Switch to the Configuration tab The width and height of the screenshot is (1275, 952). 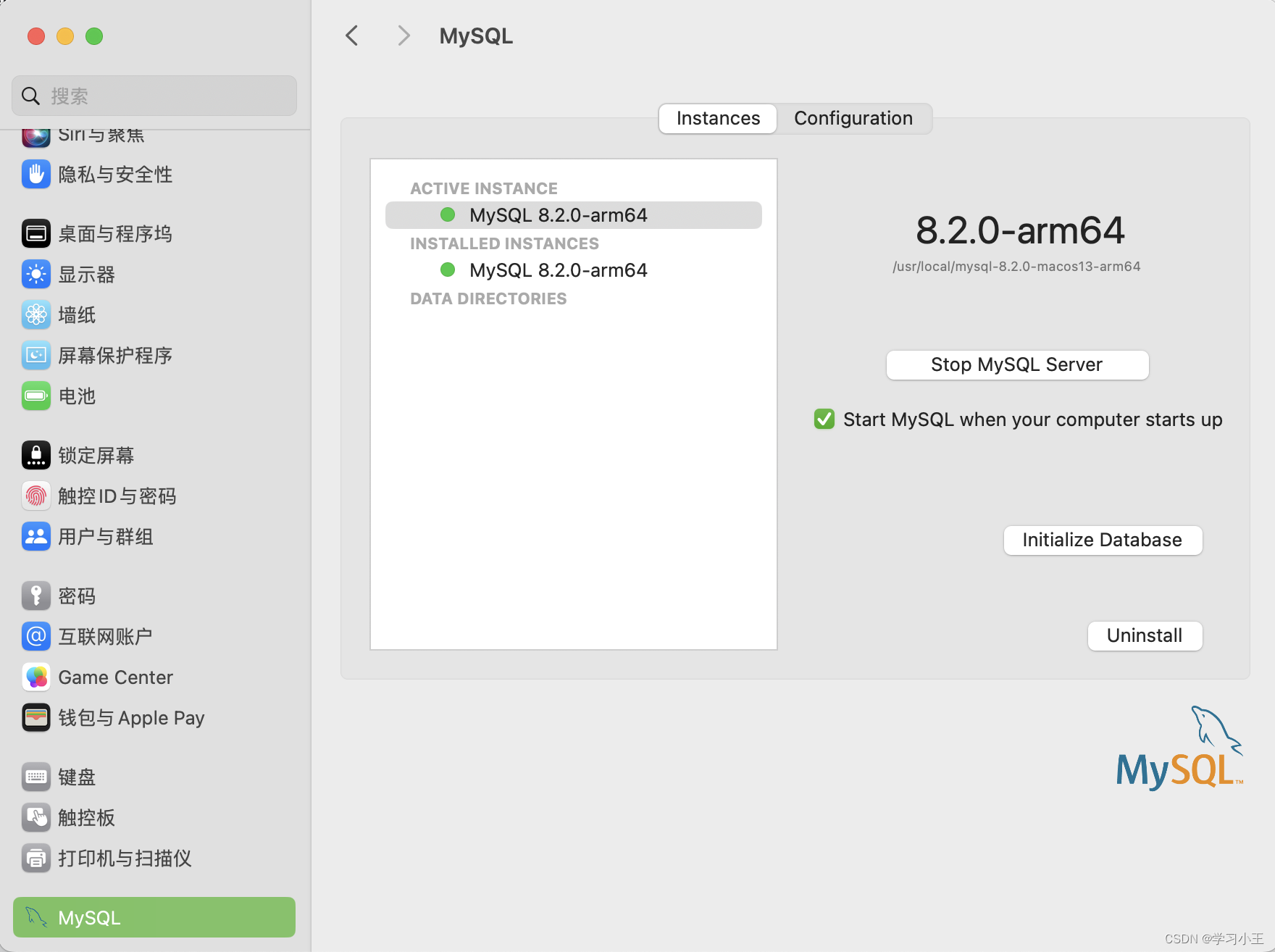(x=853, y=118)
